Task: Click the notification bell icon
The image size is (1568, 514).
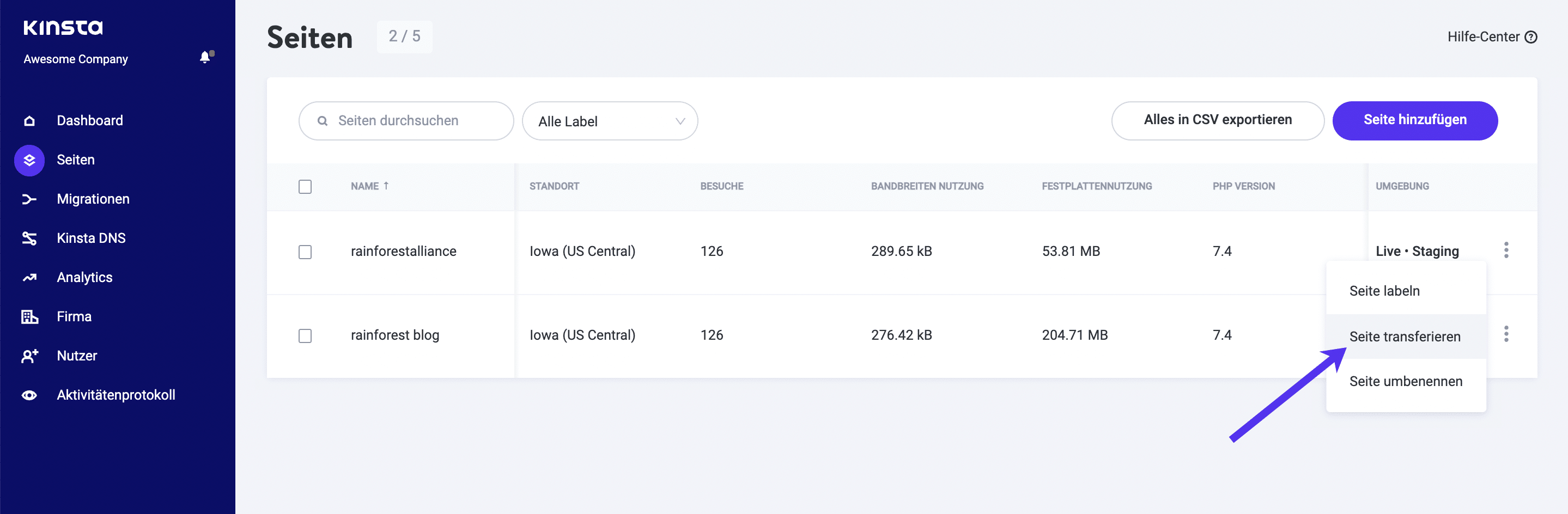Action: pos(206,57)
